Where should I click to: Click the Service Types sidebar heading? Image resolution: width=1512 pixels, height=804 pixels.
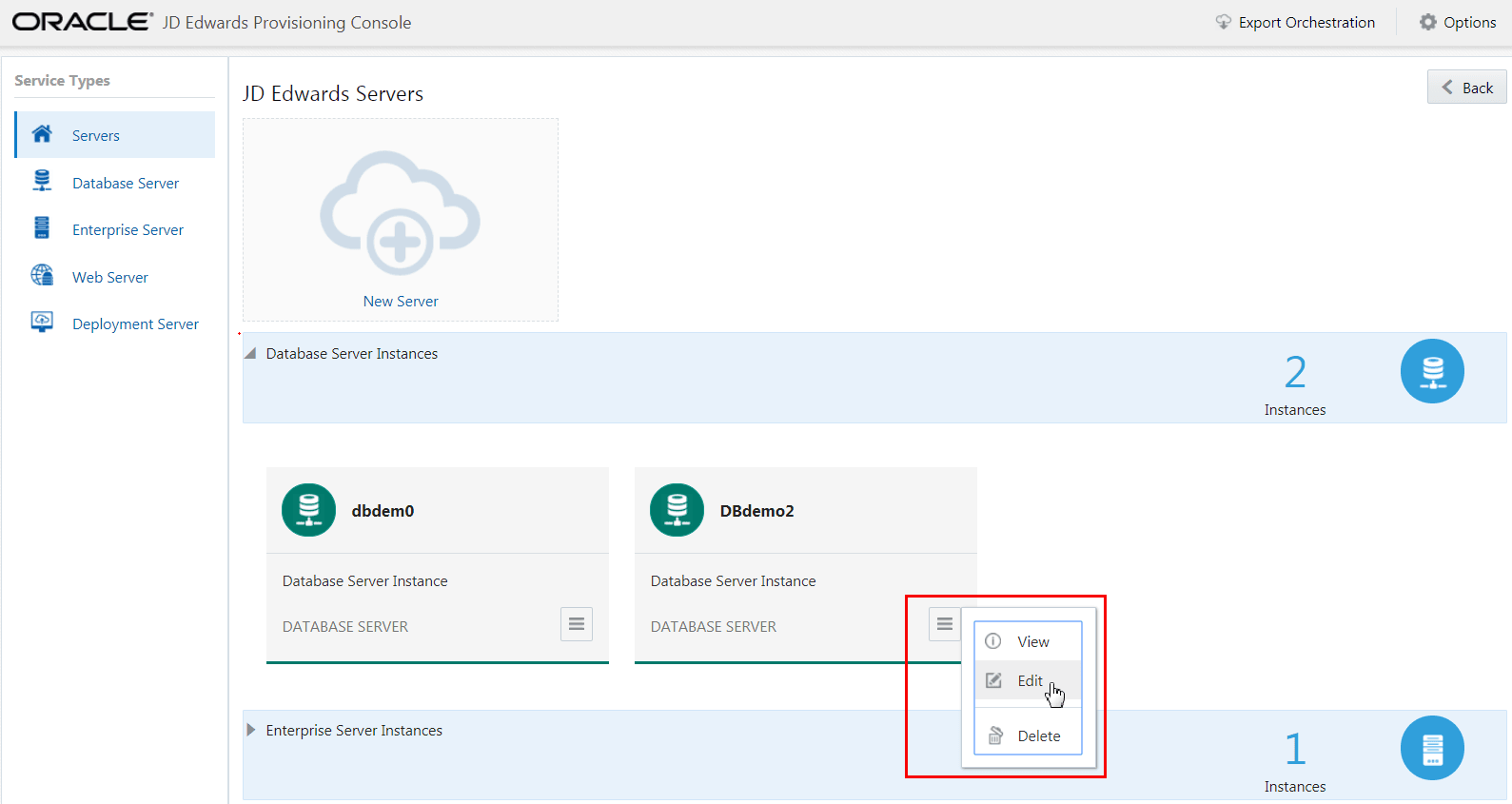pos(62,81)
